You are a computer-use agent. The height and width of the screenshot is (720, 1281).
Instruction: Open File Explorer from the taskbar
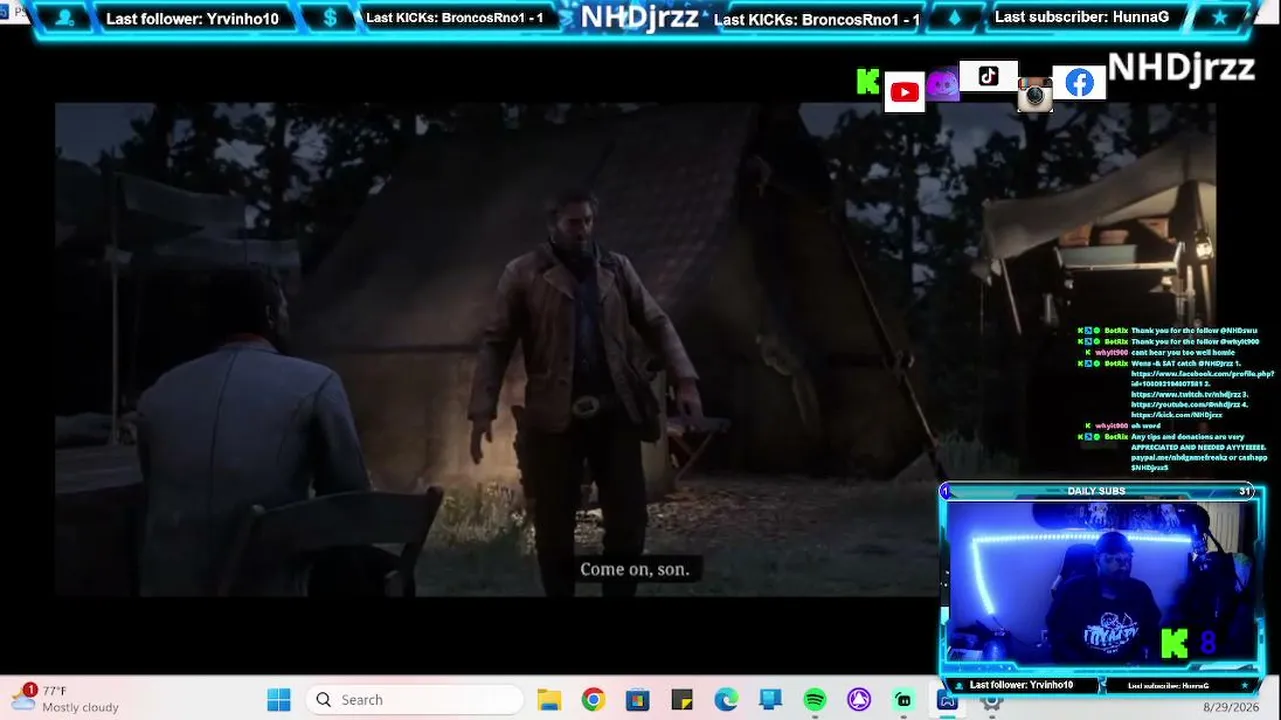[x=549, y=700]
